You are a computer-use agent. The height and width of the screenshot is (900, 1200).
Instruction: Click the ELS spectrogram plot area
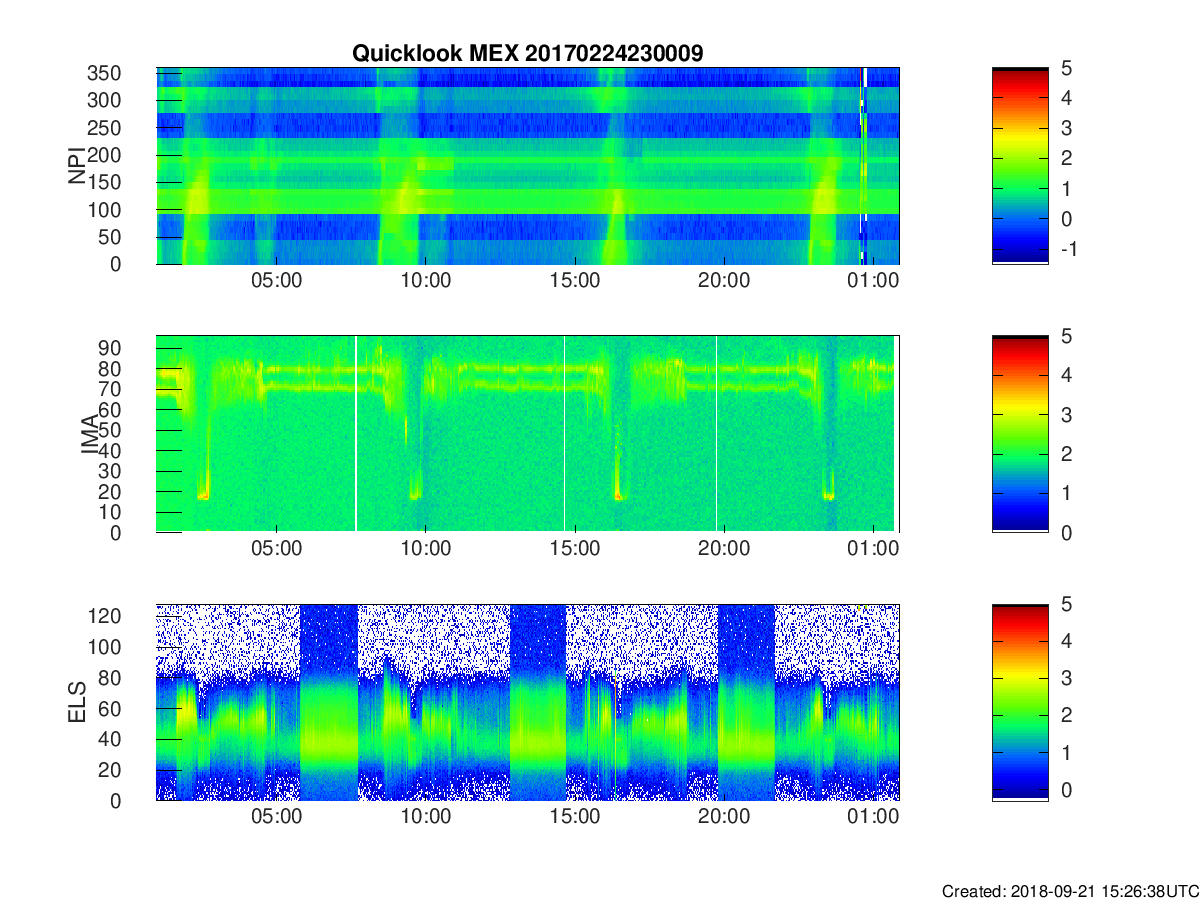[528, 702]
